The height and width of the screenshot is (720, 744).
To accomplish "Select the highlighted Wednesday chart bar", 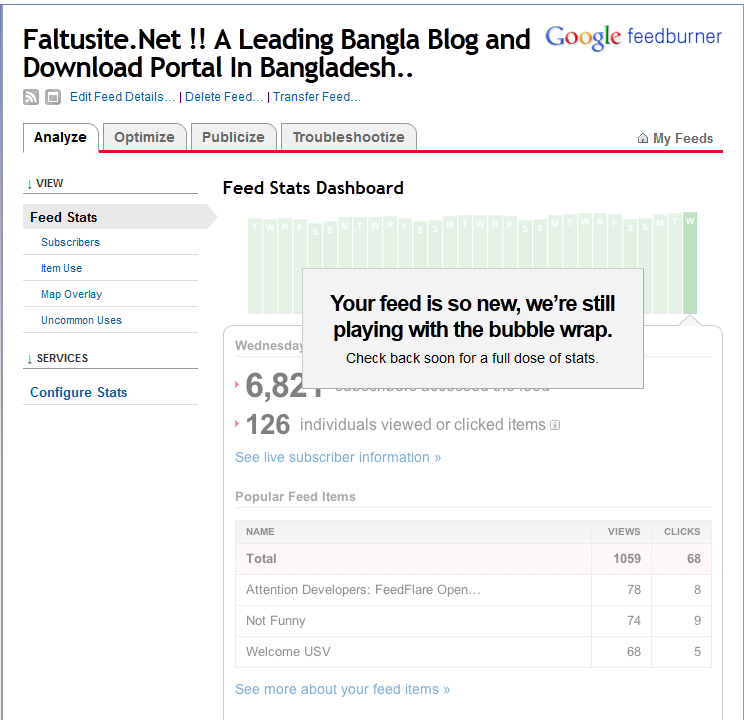I will coord(690,263).
